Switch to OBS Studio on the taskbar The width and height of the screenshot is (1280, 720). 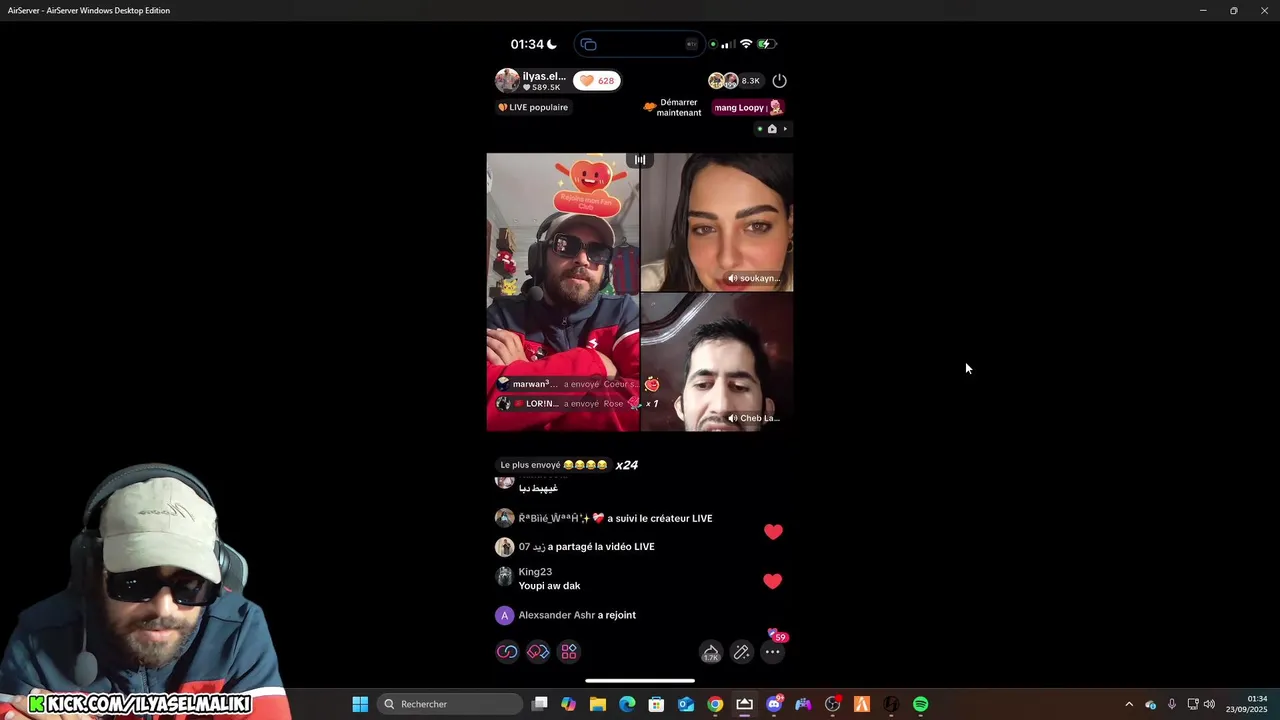832,704
